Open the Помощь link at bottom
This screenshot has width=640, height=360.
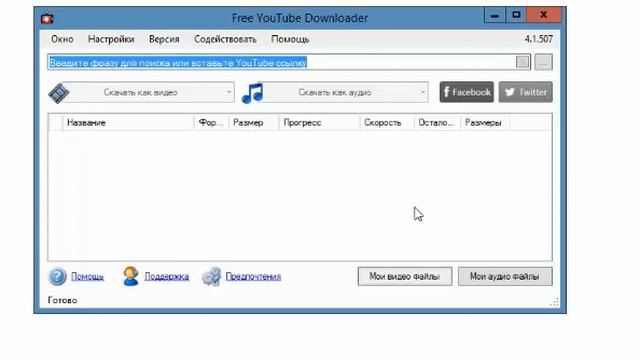87,277
